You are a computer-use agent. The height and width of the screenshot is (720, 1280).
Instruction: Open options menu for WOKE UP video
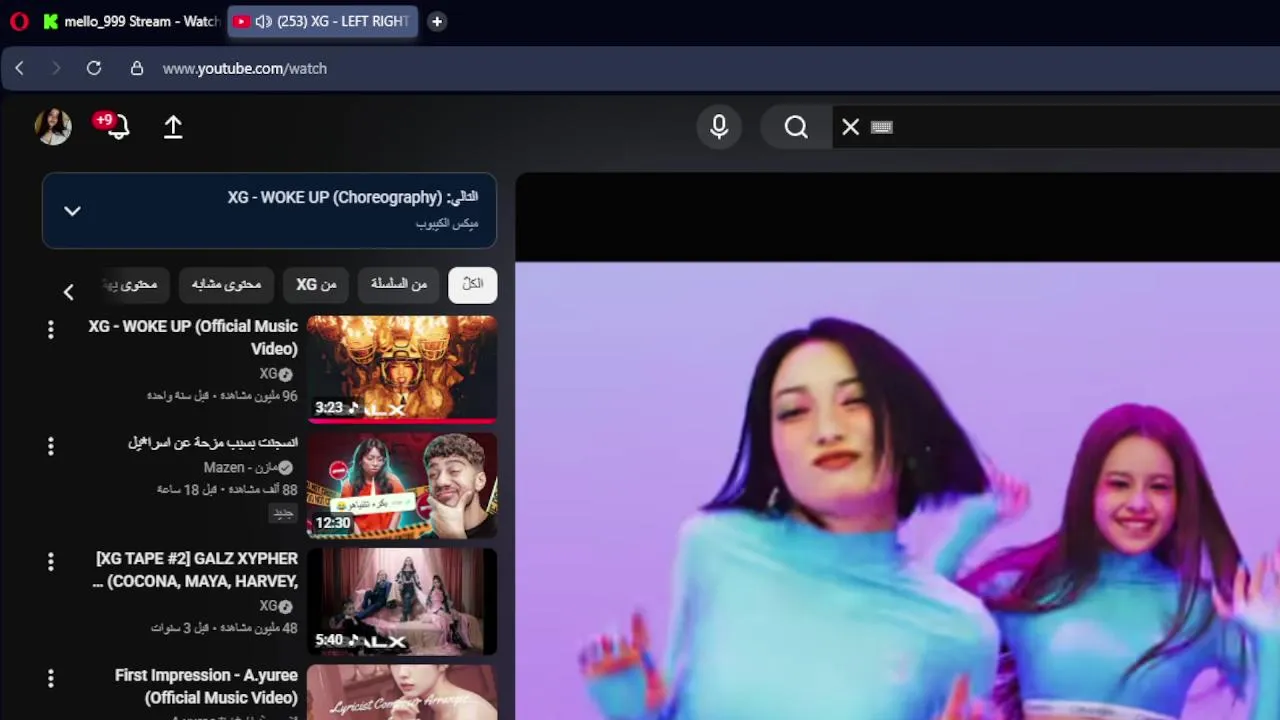point(50,329)
